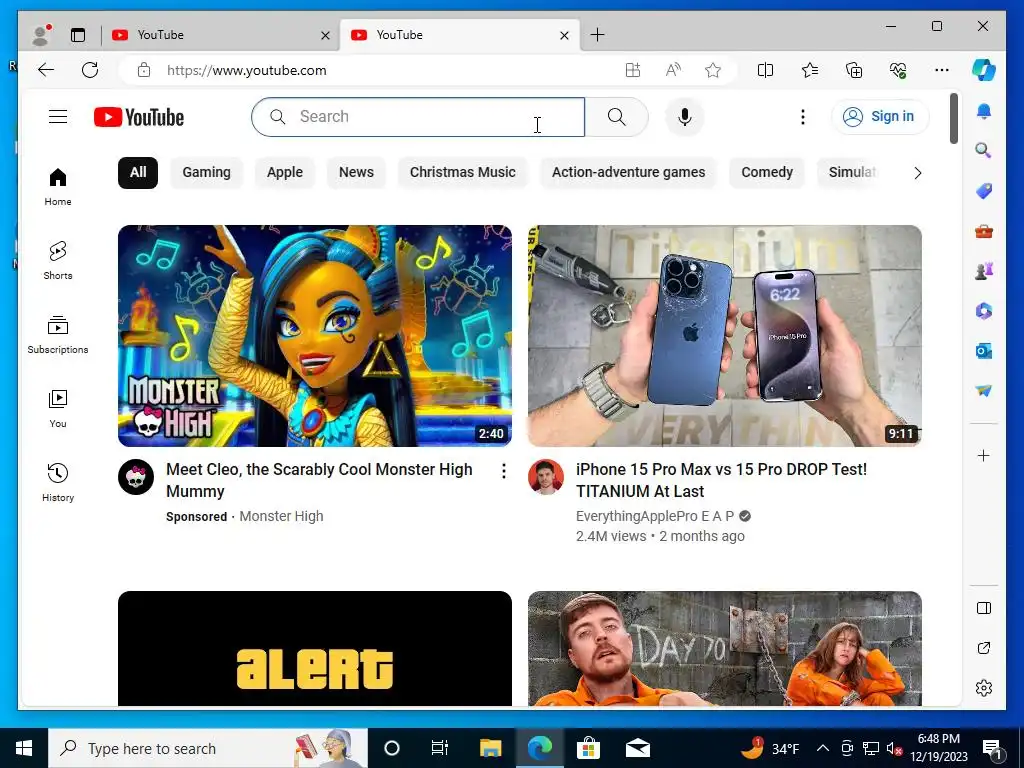Viewport: 1024px width, 768px height.
Task: Open Tools briefcase in Edge sidebar
Action: pos(984,231)
